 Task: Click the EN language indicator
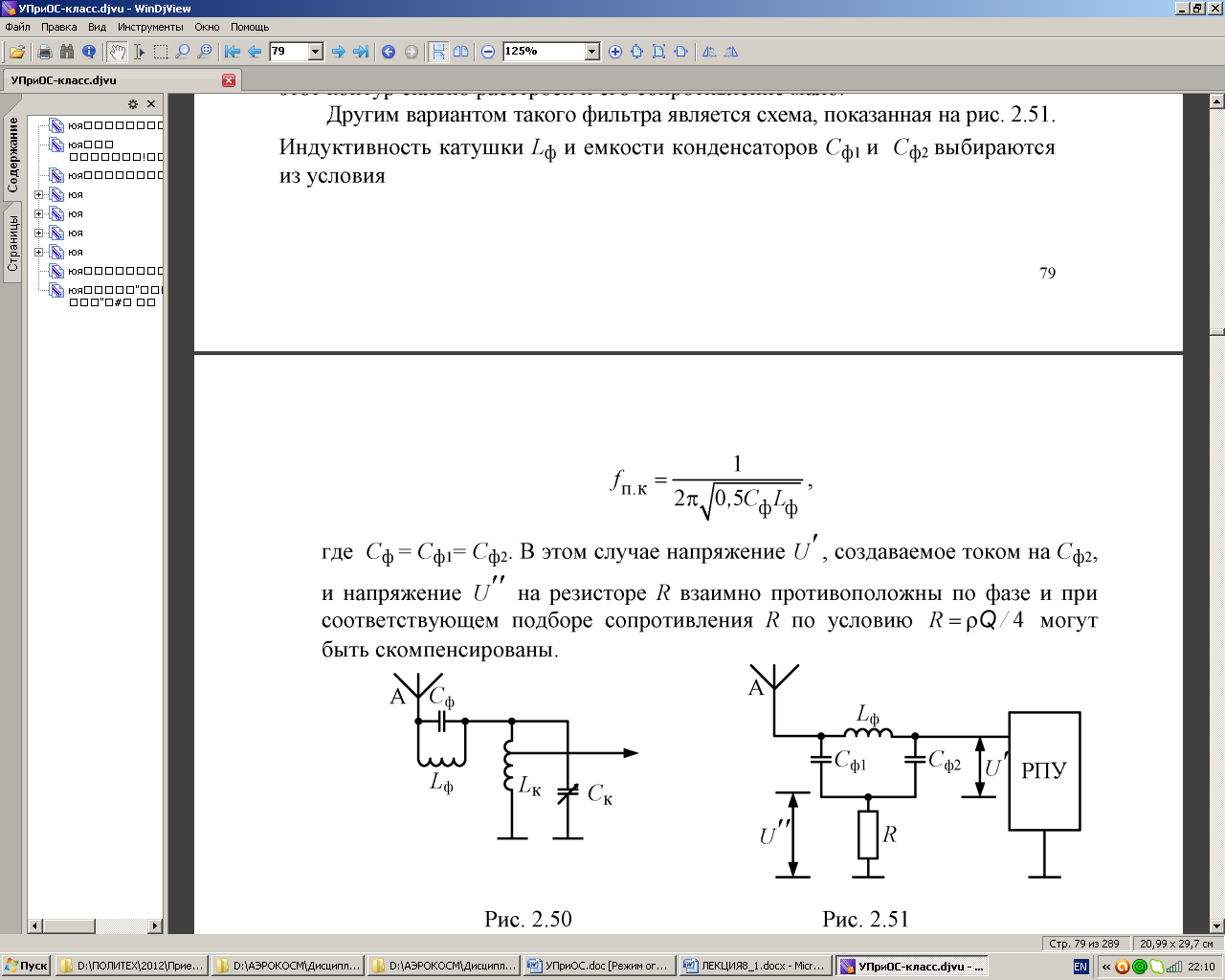click(1080, 967)
